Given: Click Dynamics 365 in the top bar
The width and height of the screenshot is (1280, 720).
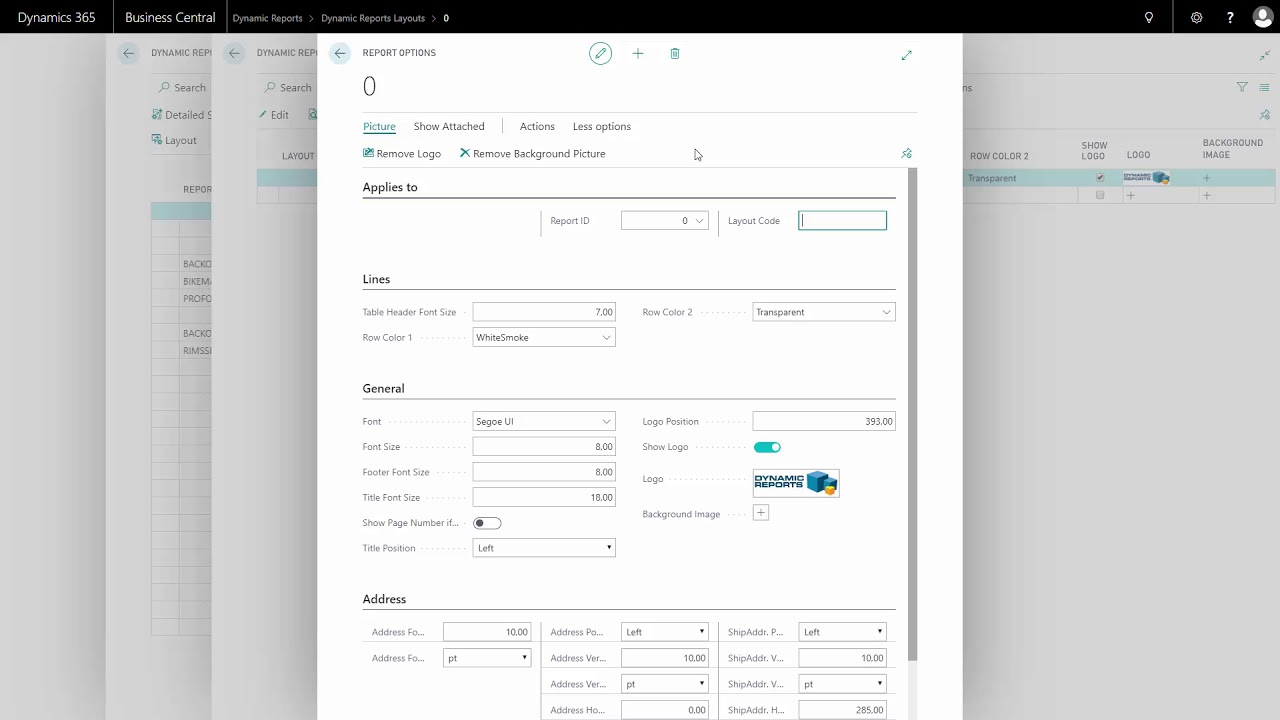Looking at the screenshot, I should [x=57, y=18].
